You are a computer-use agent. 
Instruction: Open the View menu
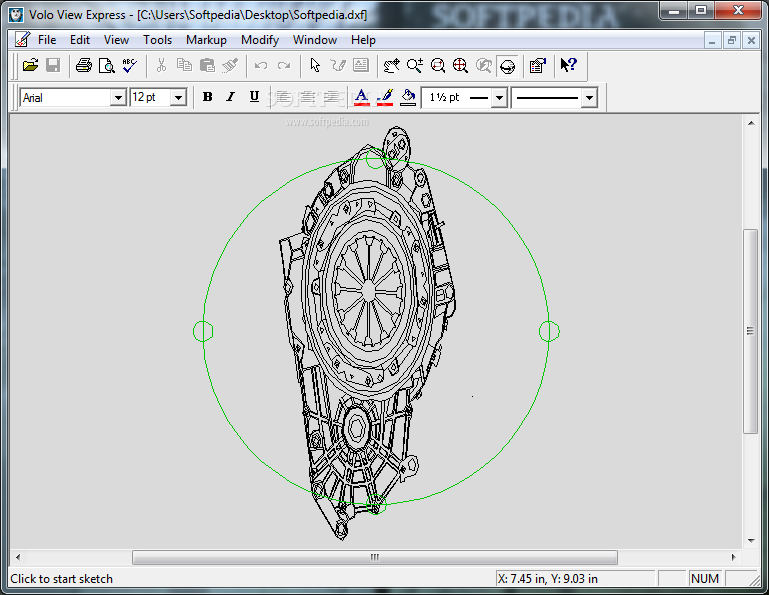pos(116,40)
